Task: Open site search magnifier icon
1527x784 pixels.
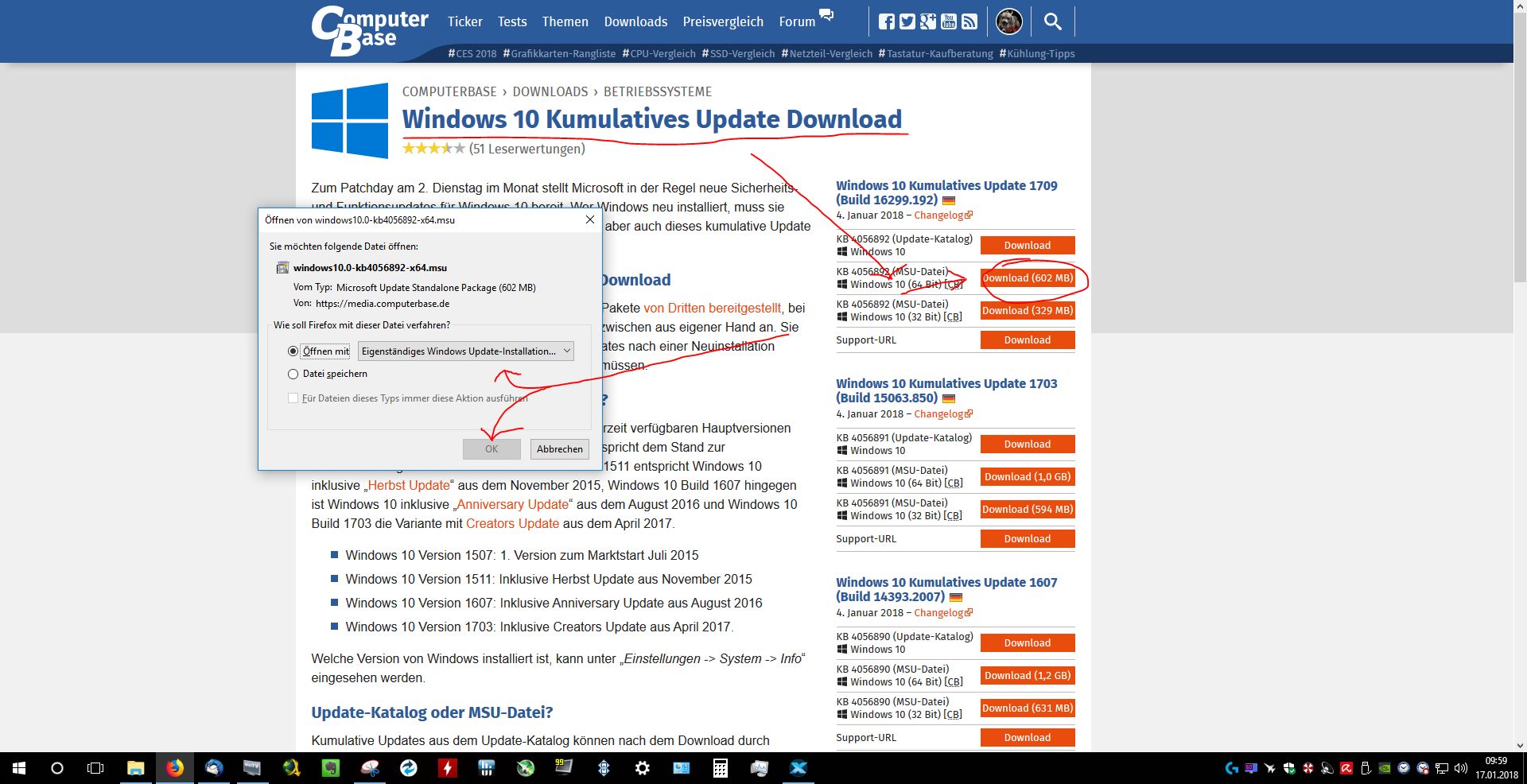Action: click(1052, 21)
